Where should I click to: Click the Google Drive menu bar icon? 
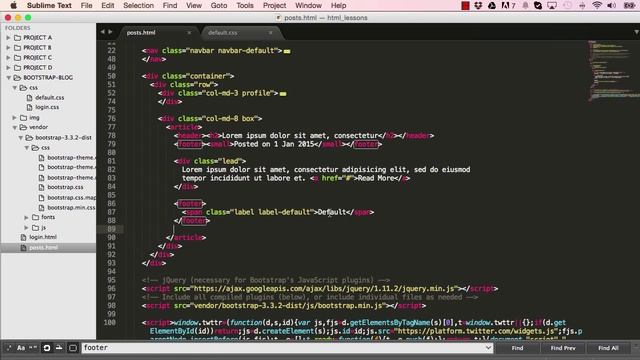pyautogui.click(x=492, y=6)
